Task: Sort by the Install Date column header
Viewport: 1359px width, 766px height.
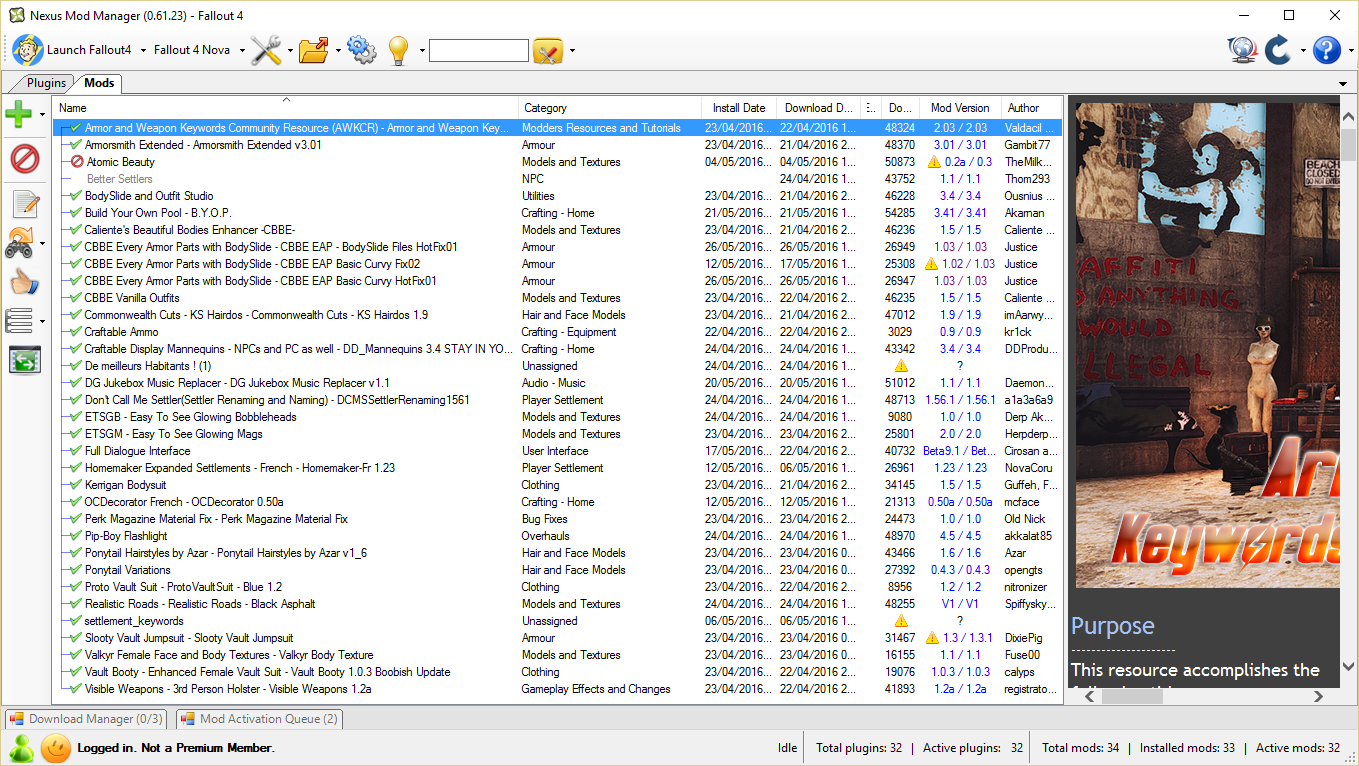Action: tap(739, 108)
